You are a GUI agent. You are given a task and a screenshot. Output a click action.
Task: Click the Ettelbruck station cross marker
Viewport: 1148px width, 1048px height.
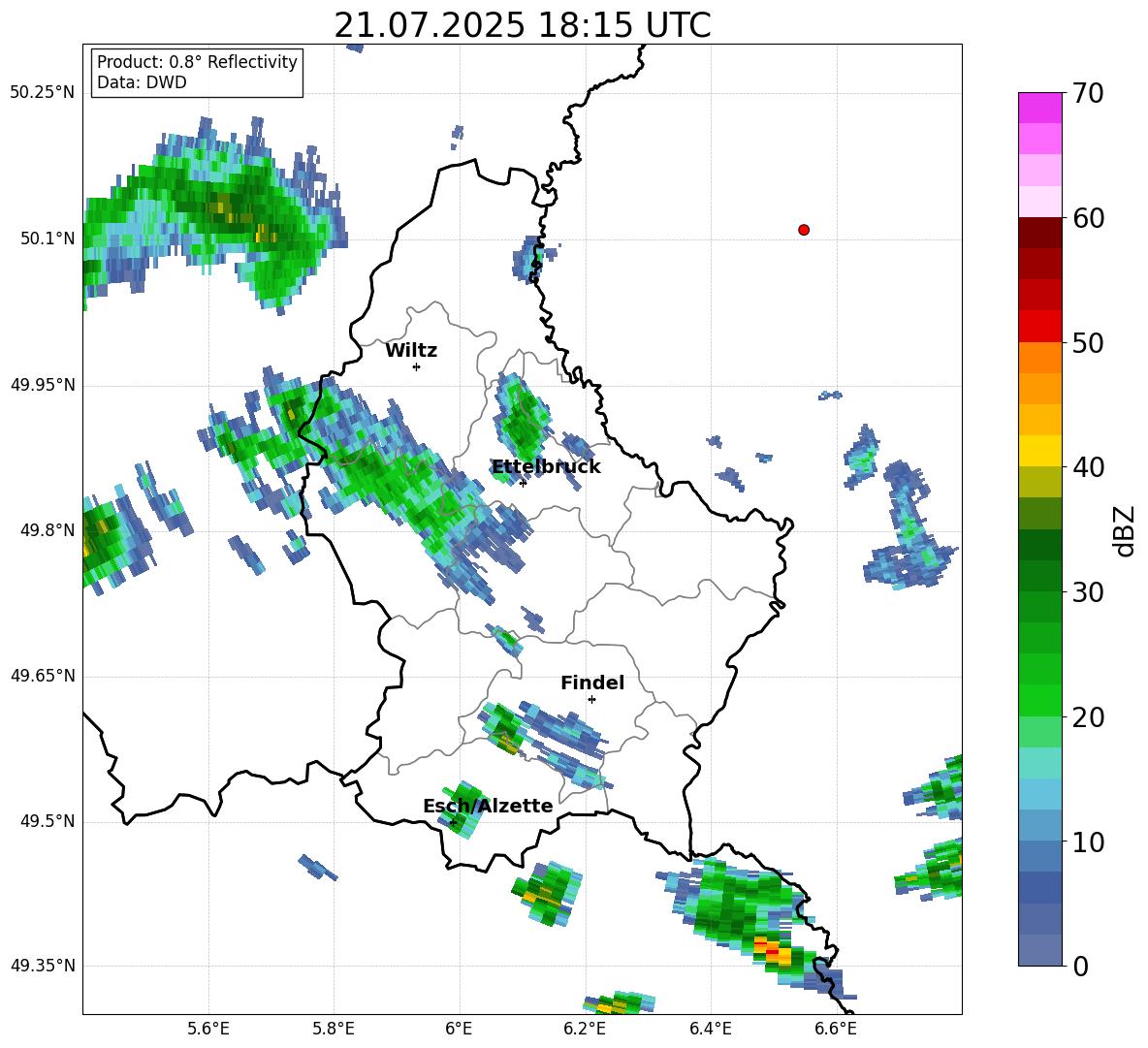[523, 483]
